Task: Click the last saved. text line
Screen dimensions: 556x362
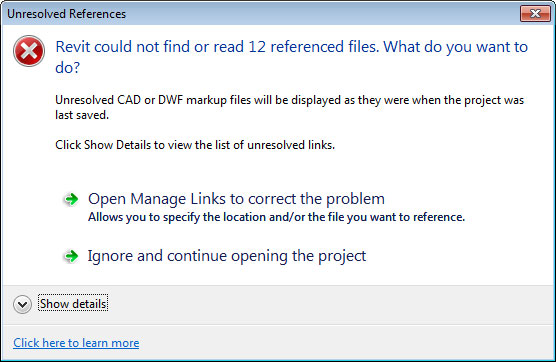Action: tap(82, 115)
